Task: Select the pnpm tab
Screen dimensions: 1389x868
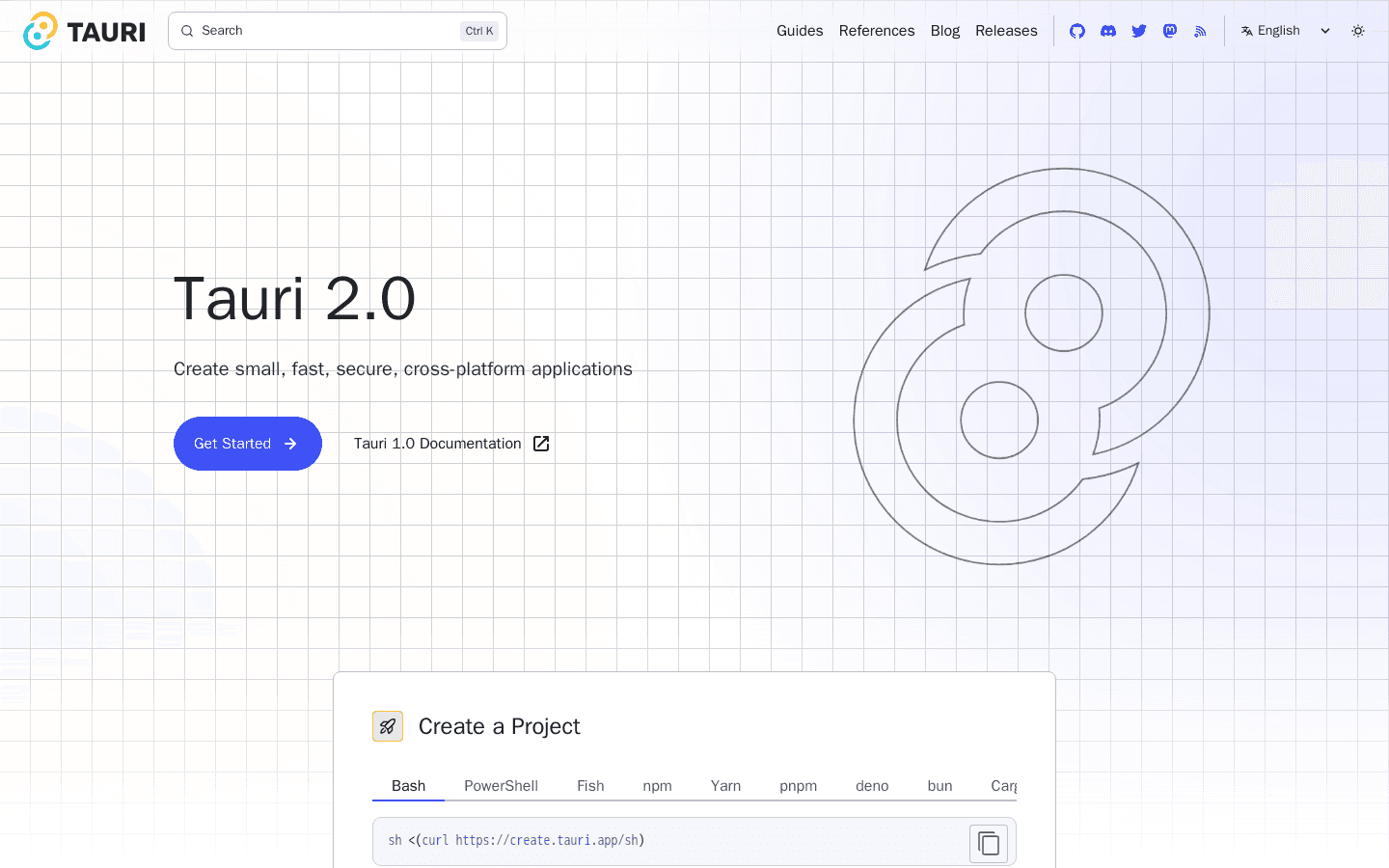Action: pyautogui.click(x=798, y=786)
